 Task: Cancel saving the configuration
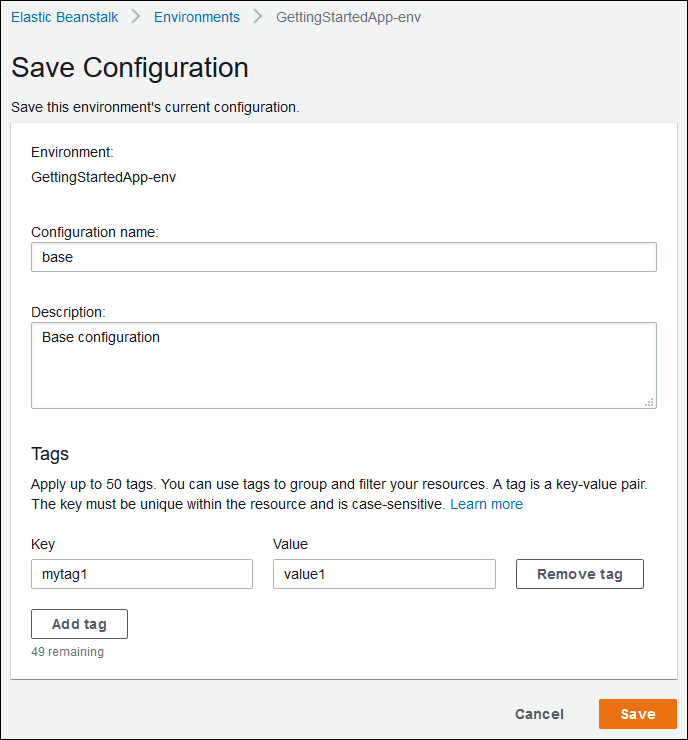[x=539, y=714]
